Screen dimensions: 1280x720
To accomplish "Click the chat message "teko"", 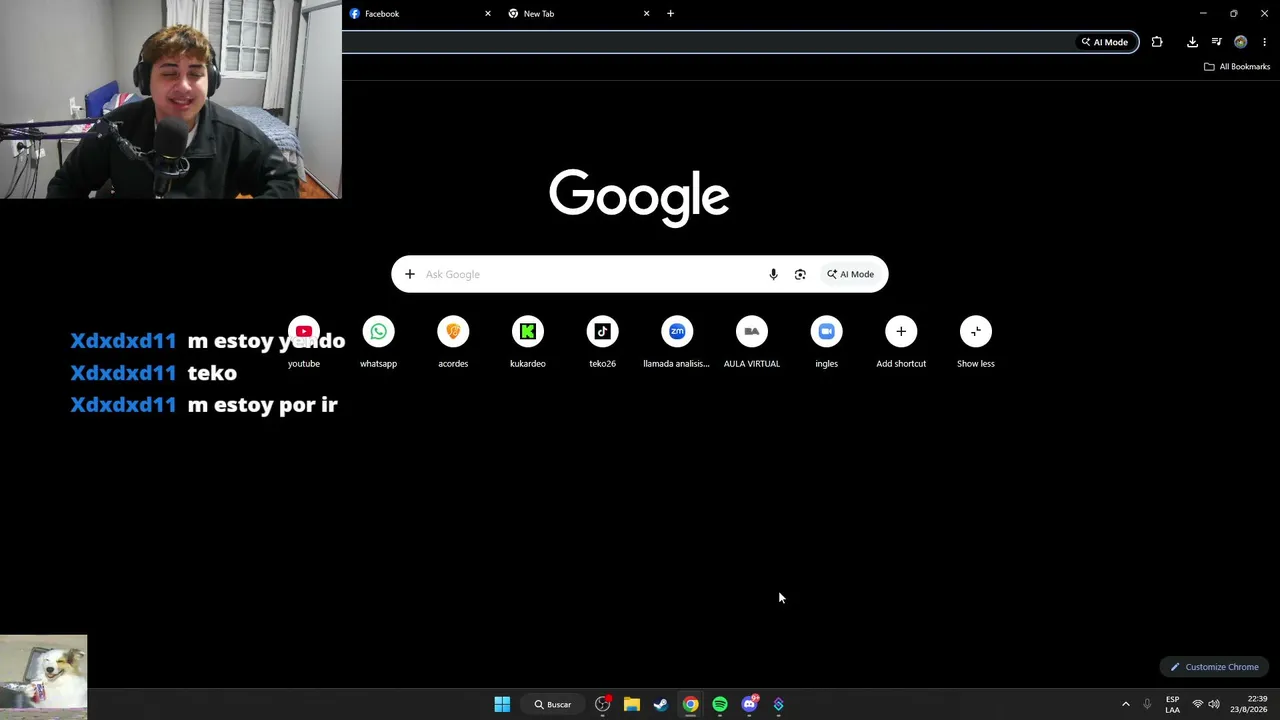I will pos(212,373).
